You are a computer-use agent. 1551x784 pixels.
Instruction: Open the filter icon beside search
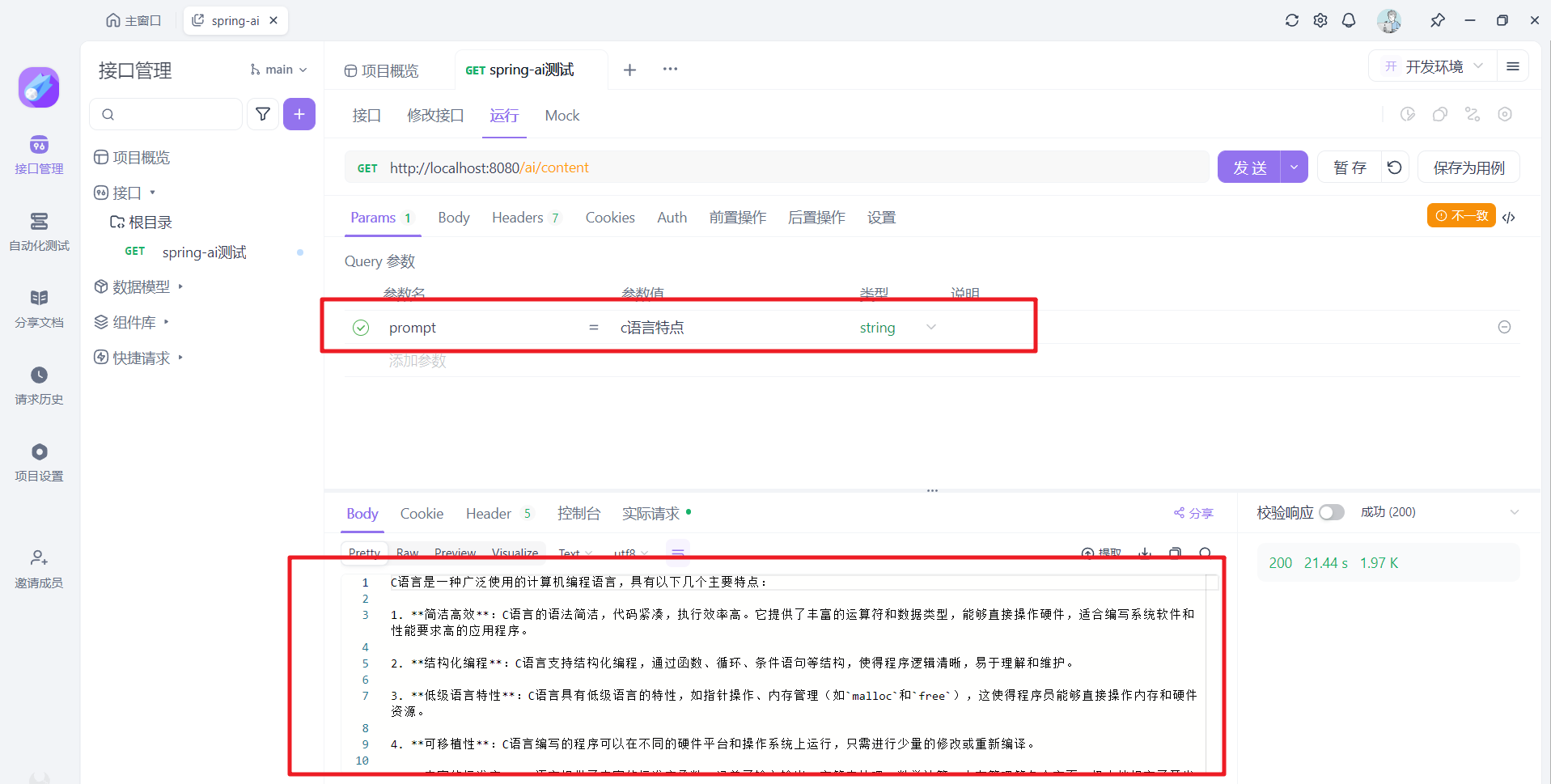(263, 114)
